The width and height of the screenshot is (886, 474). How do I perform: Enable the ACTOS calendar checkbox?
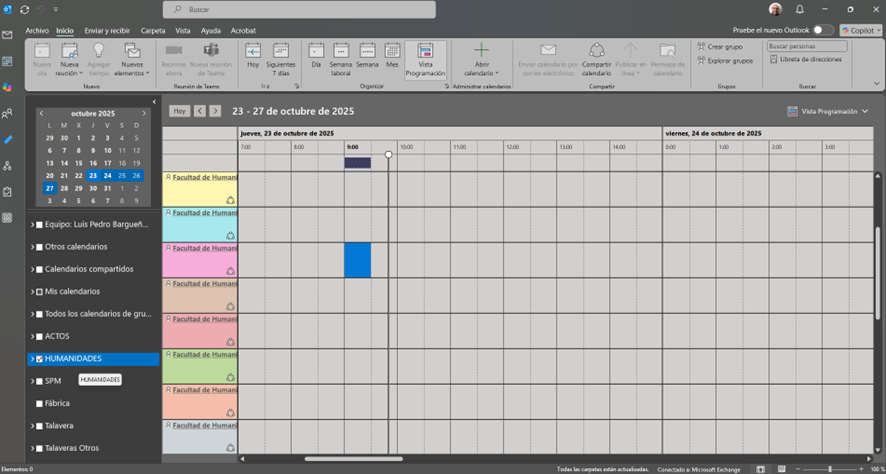click(x=39, y=336)
